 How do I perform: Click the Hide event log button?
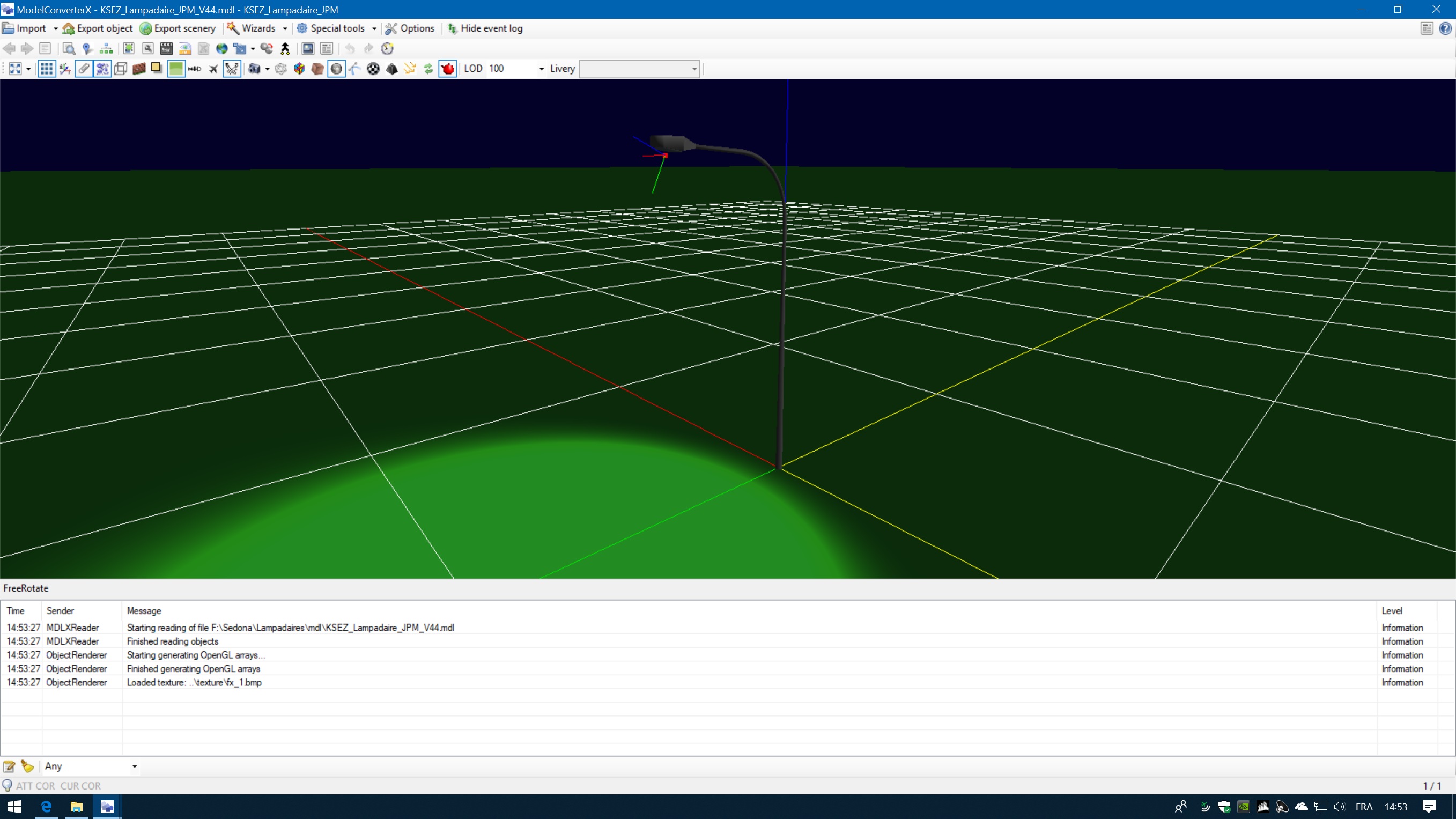(x=485, y=28)
